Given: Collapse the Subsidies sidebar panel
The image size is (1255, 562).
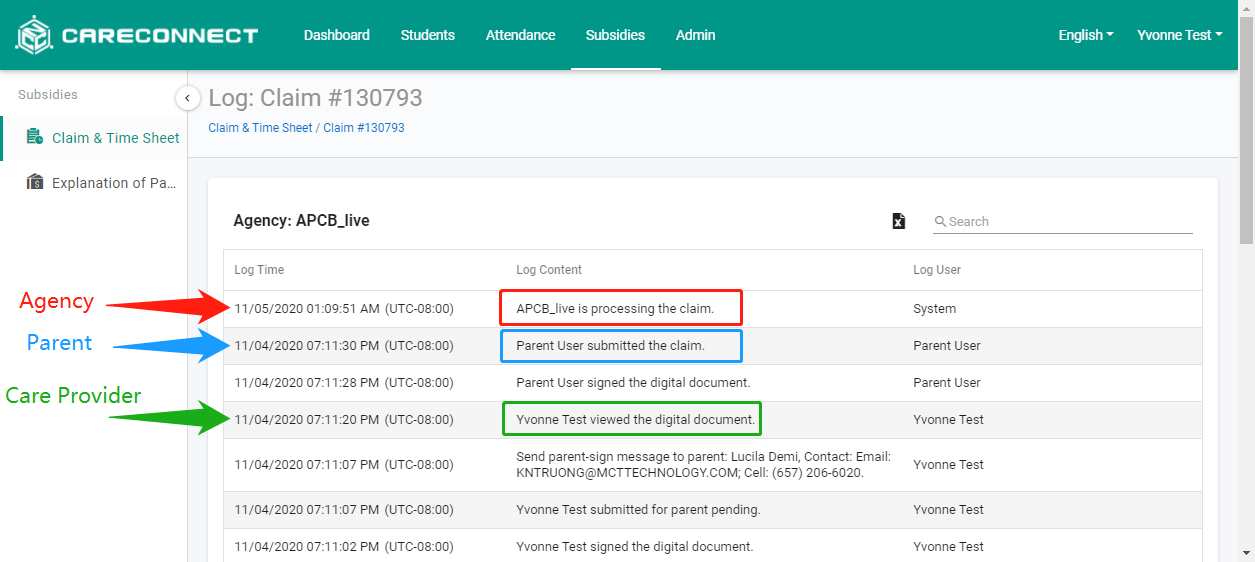Looking at the screenshot, I should point(187,98).
